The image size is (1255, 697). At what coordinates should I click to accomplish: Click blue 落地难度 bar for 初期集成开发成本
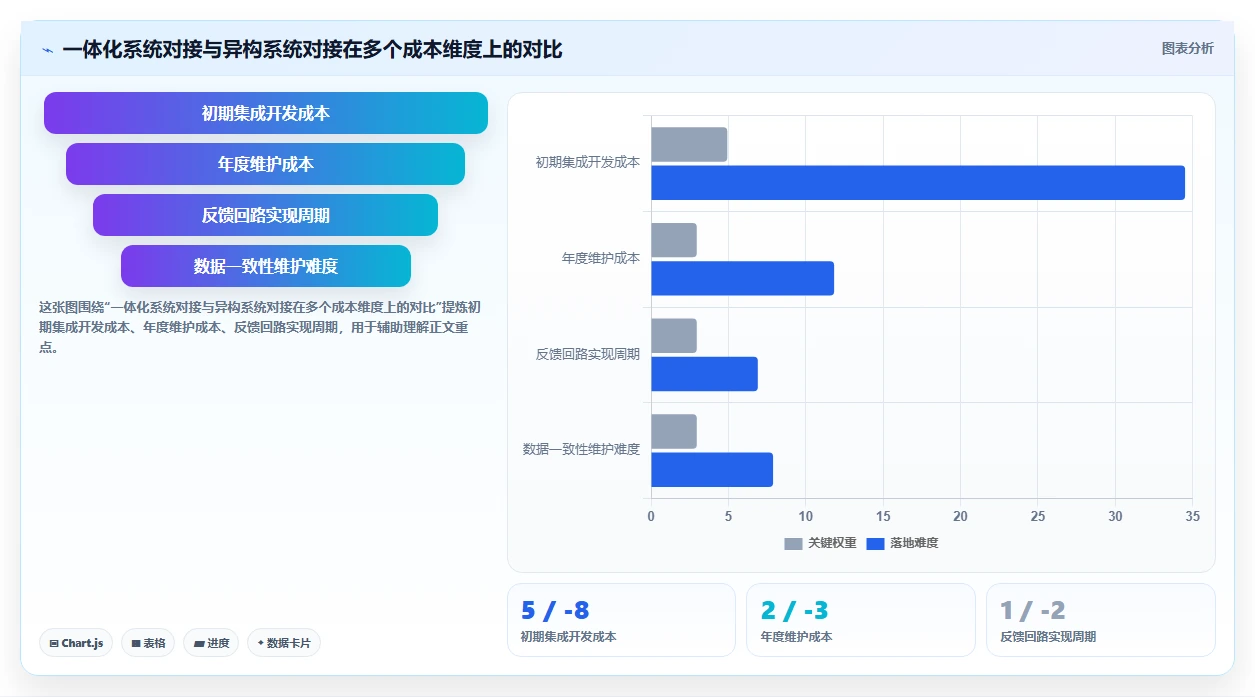point(918,183)
